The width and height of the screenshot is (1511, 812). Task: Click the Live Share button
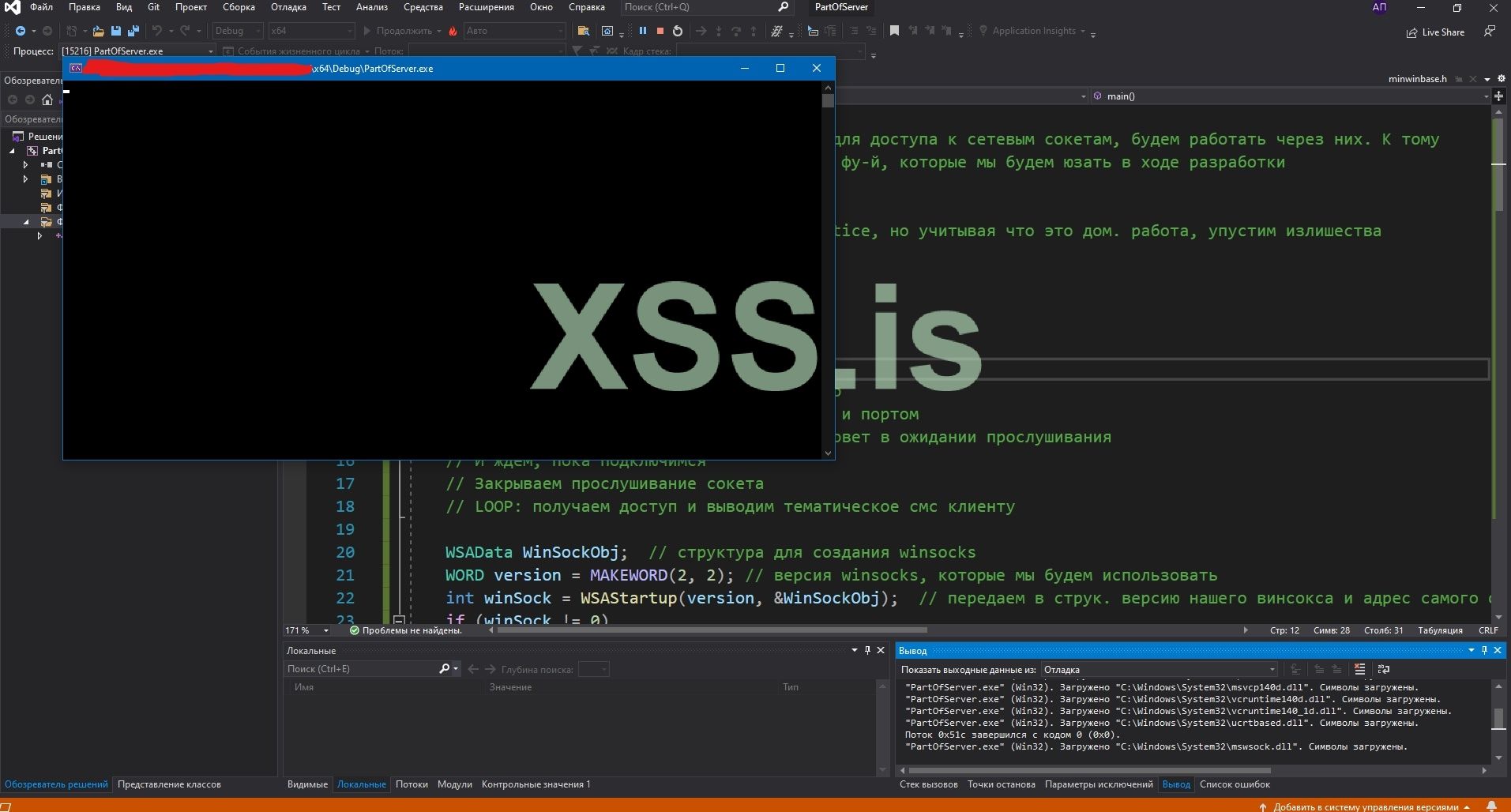[1435, 32]
